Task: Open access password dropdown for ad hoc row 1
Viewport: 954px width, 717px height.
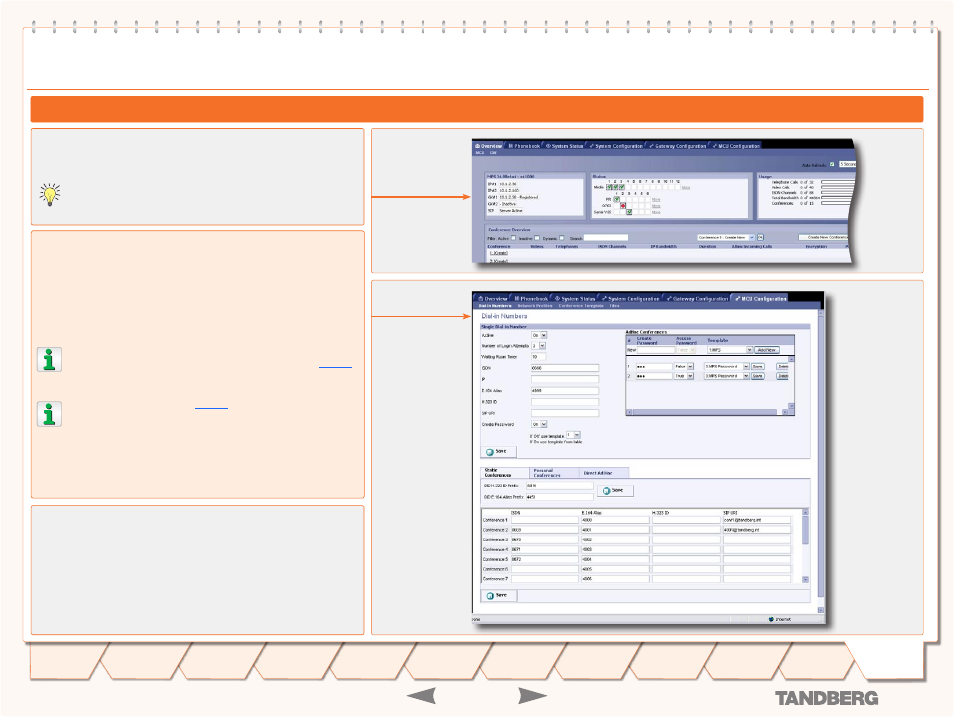Action: 684,366
